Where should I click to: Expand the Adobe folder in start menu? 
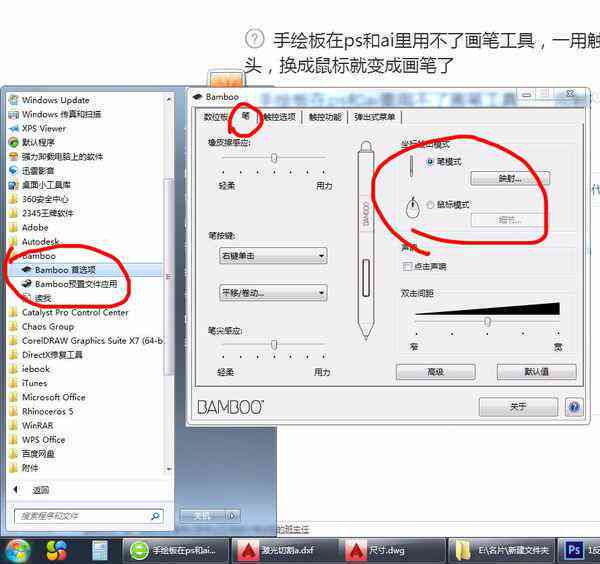point(28,228)
